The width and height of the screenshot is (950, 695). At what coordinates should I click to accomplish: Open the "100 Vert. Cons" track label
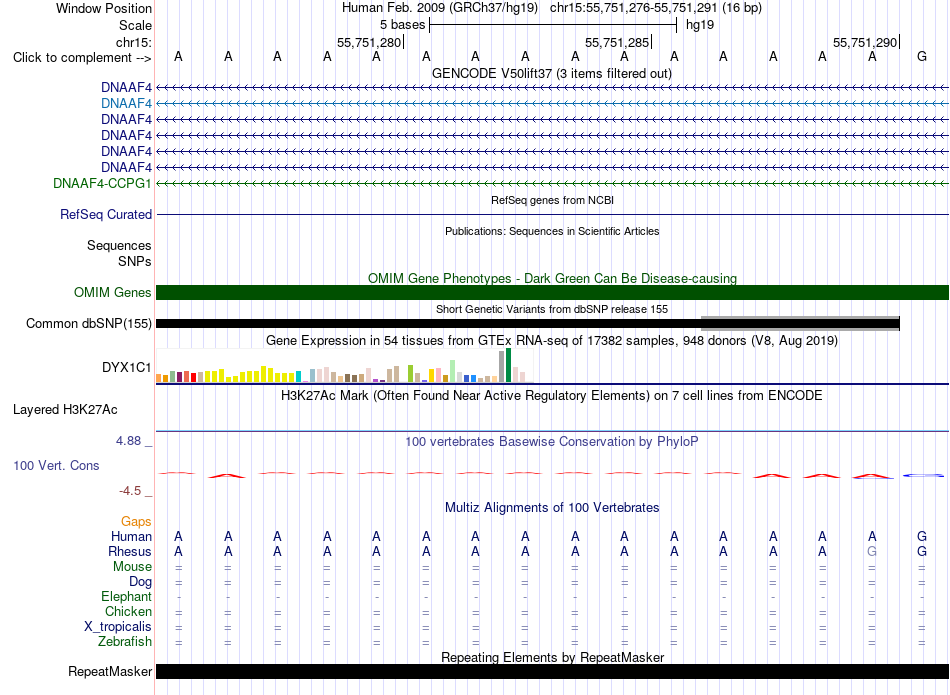coord(56,465)
